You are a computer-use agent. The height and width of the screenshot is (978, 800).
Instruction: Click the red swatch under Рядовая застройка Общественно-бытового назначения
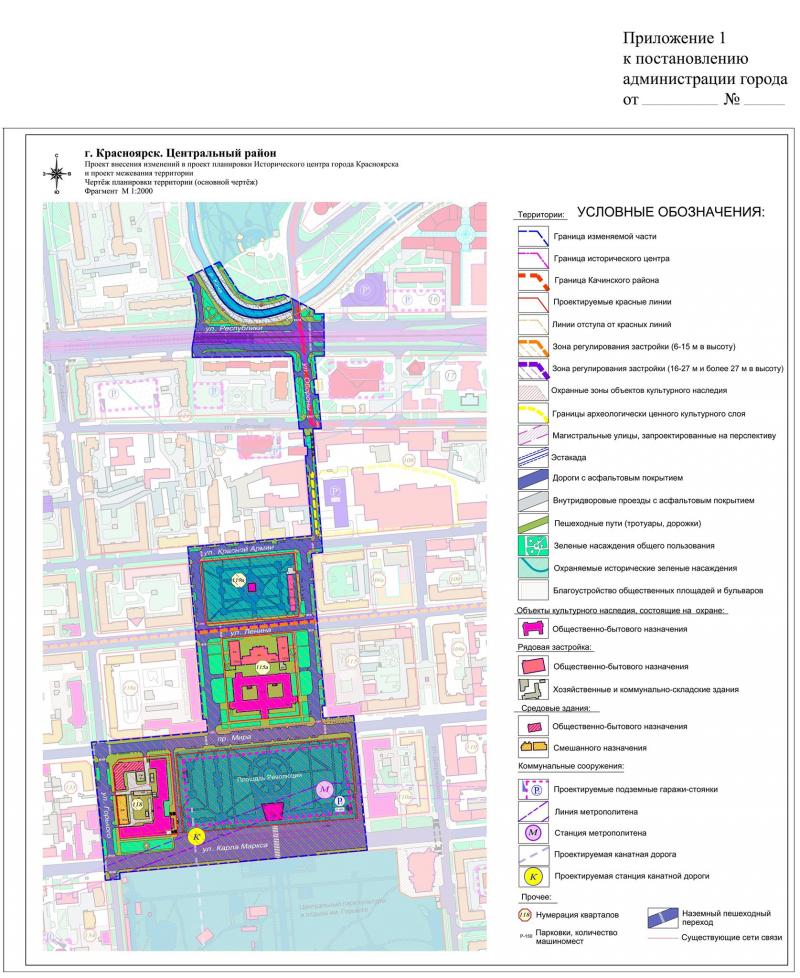pos(534,666)
